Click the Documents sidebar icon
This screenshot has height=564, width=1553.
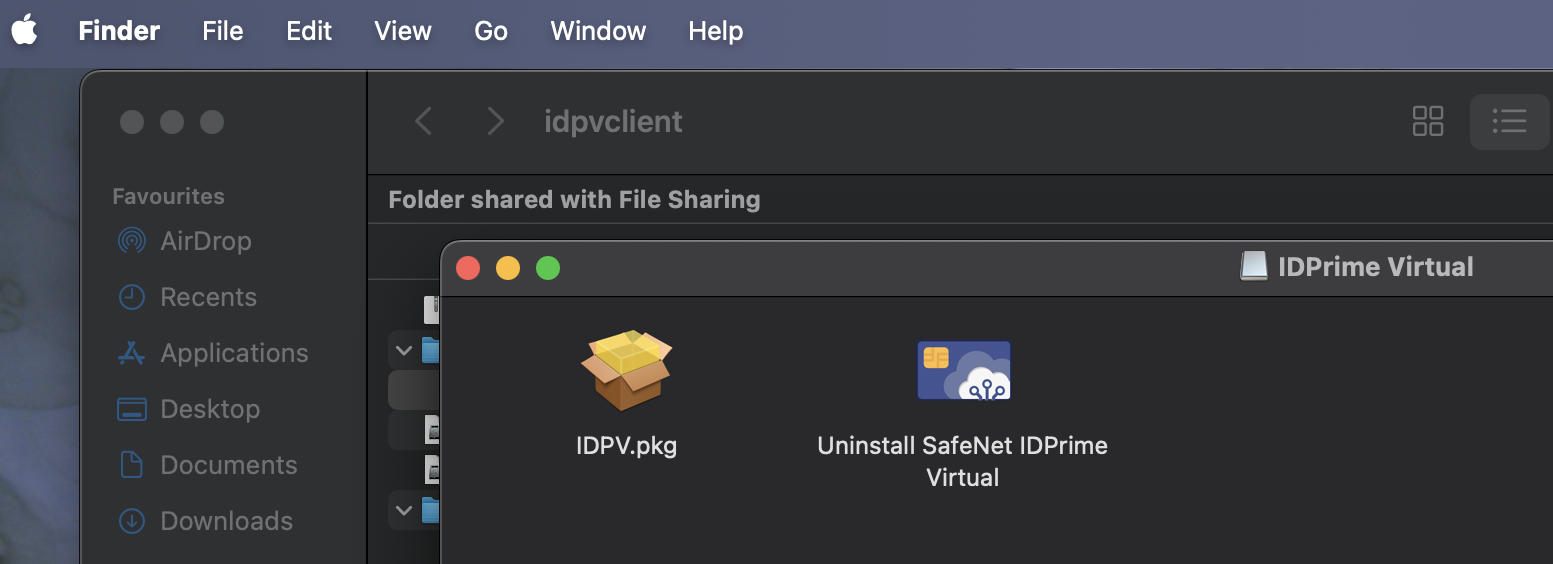[x=132, y=465]
